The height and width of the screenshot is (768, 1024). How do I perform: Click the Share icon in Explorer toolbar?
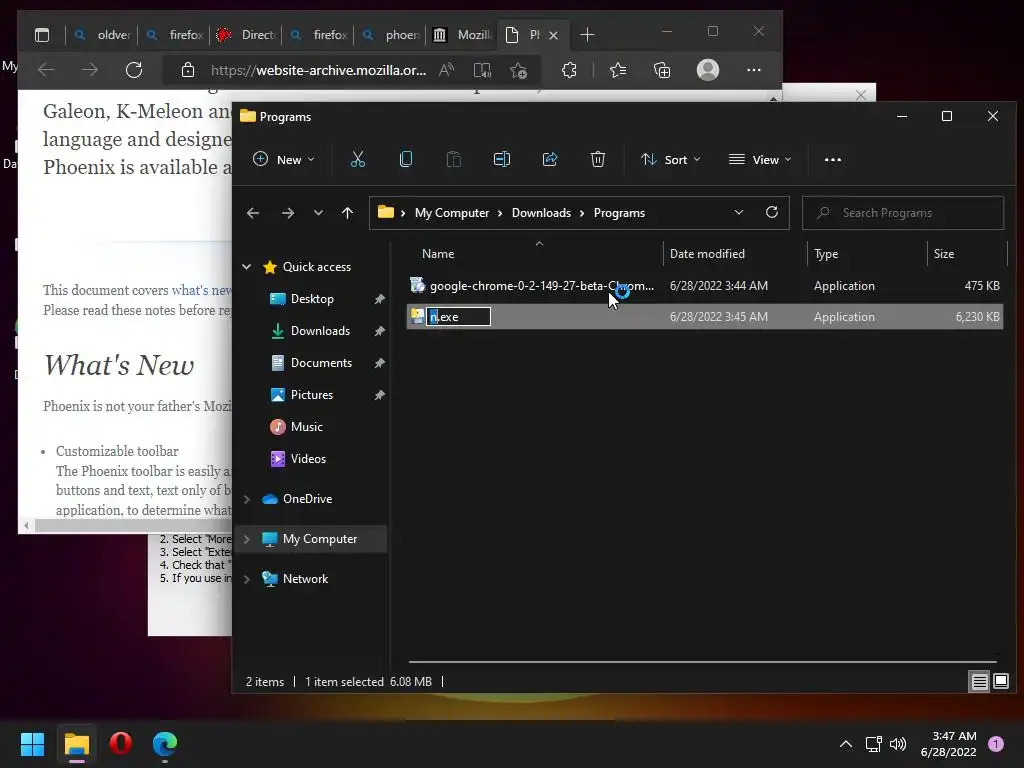[550, 159]
